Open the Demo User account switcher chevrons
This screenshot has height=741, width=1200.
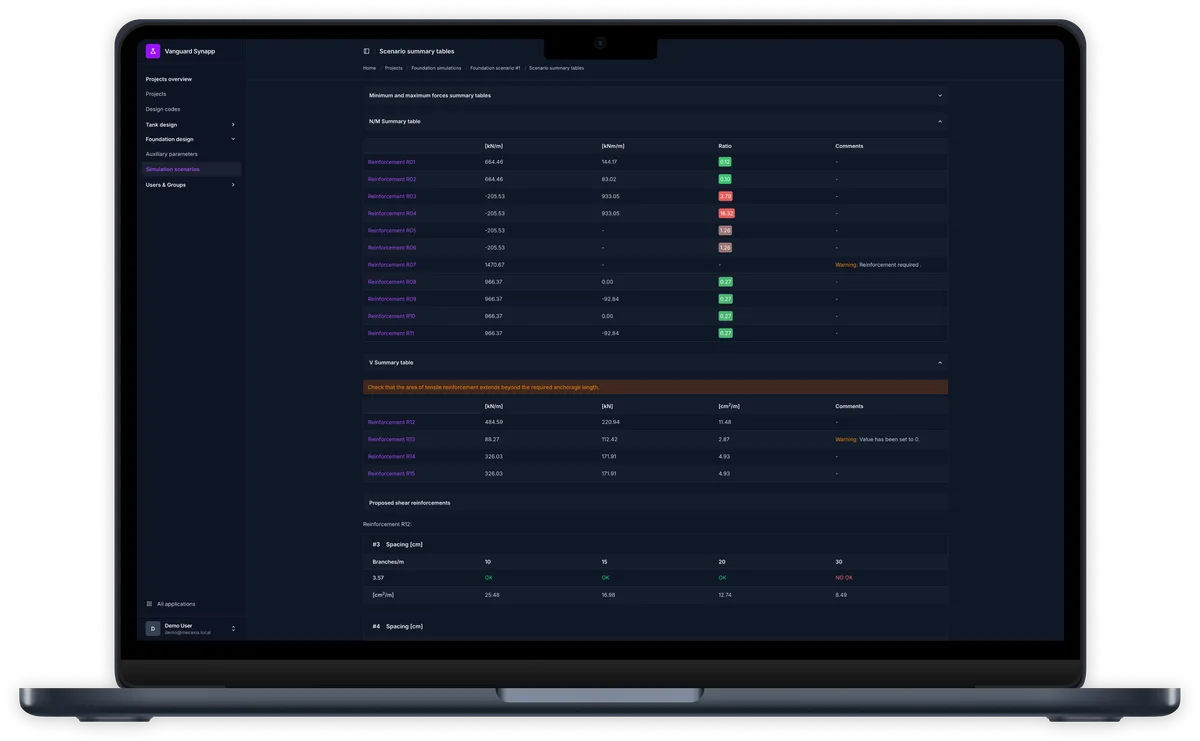point(233,629)
